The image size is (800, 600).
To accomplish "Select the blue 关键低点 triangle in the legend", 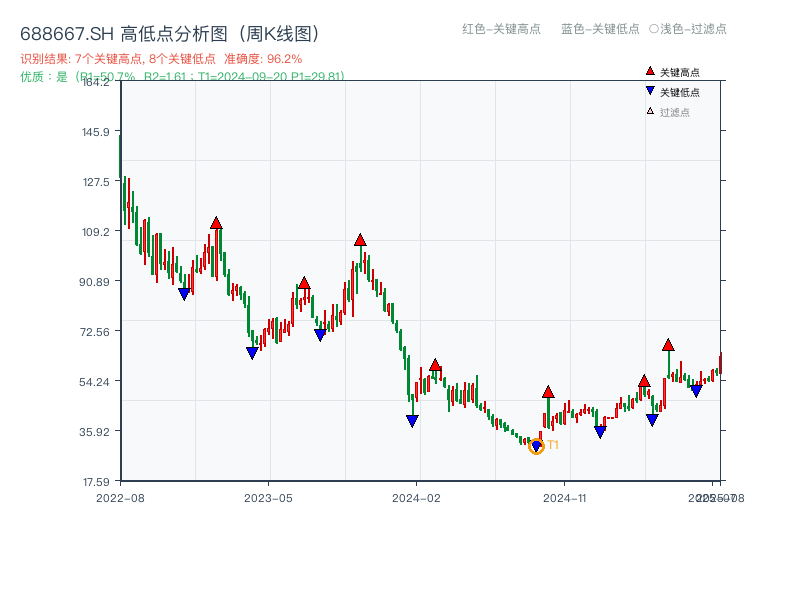I will pyautogui.click(x=648, y=91).
